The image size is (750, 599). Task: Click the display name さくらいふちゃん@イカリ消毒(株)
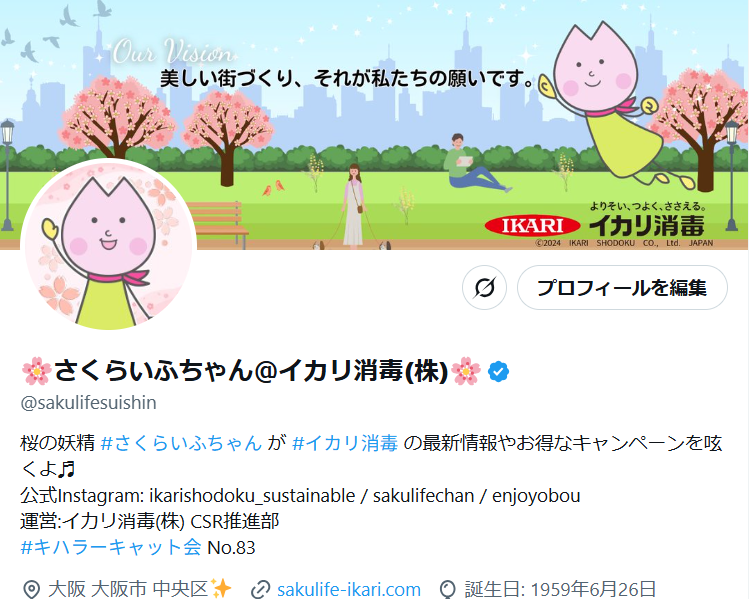(251, 371)
